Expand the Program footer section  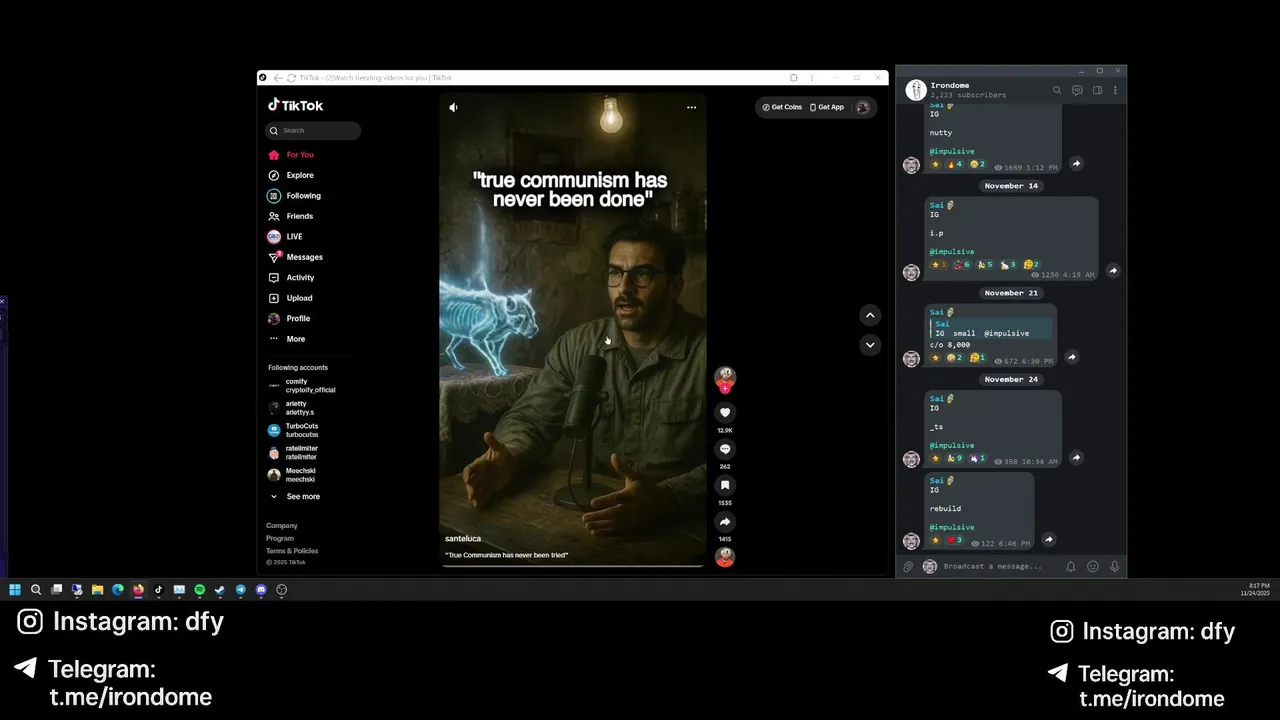pos(280,538)
